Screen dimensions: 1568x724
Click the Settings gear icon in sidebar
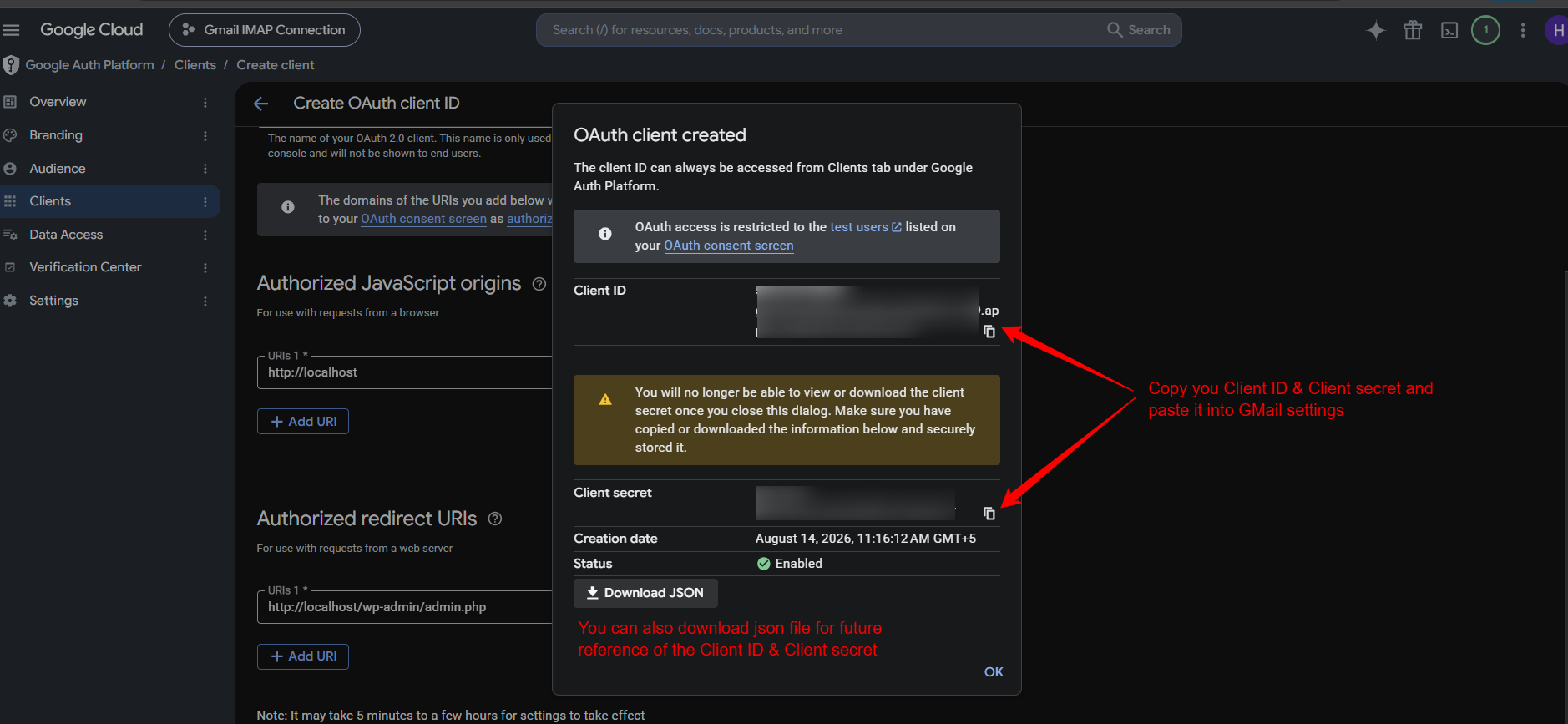[x=10, y=301]
